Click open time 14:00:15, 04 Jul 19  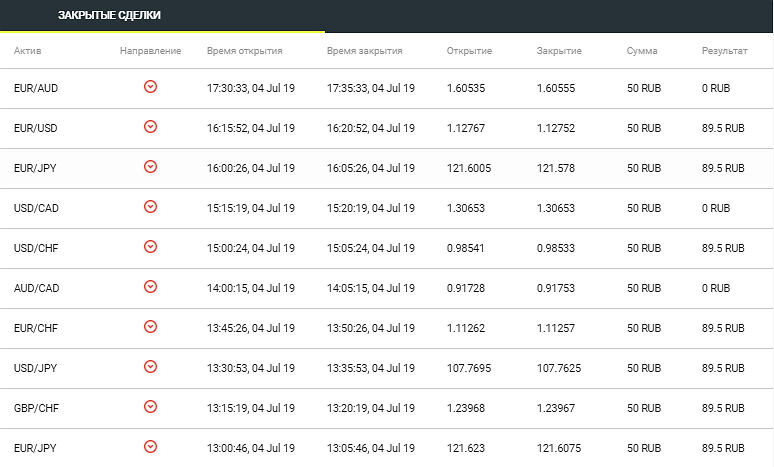(x=251, y=288)
